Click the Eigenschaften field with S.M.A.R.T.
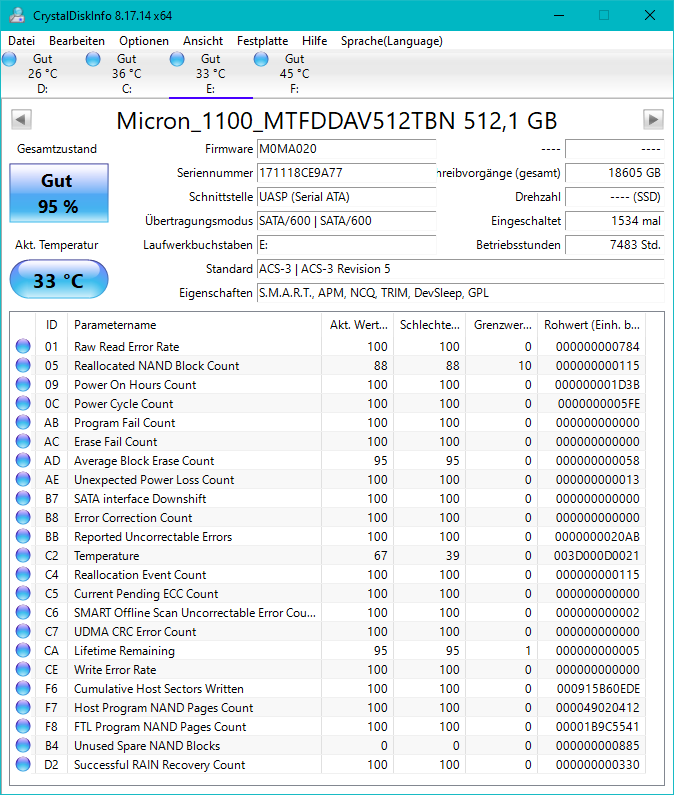The height and width of the screenshot is (795, 674). pyautogui.click(x=460, y=293)
